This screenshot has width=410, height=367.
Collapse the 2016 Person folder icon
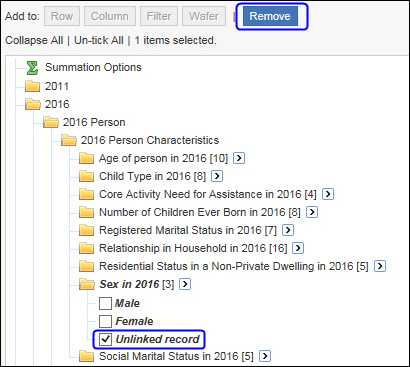pos(51,122)
